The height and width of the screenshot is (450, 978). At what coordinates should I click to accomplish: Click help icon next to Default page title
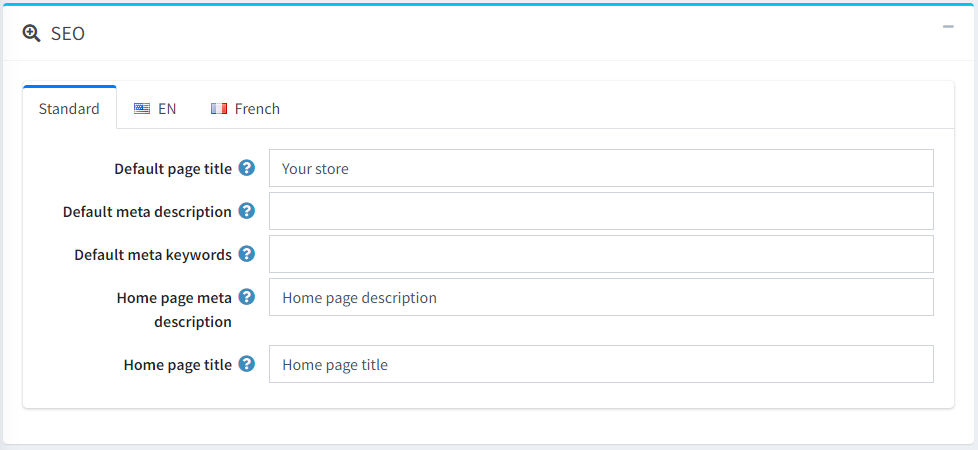click(x=247, y=168)
